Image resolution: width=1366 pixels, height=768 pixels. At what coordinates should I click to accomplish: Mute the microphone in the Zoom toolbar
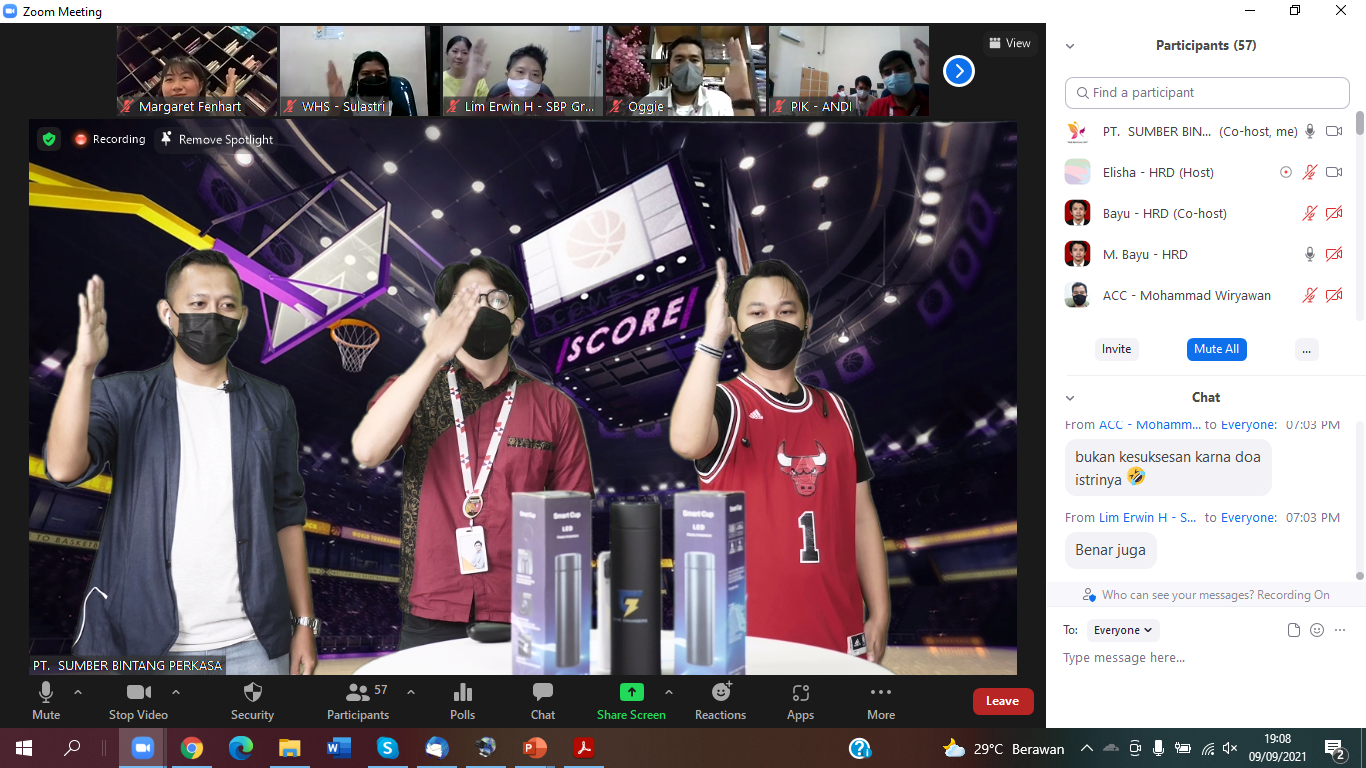pyautogui.click(x=46, y=700)
